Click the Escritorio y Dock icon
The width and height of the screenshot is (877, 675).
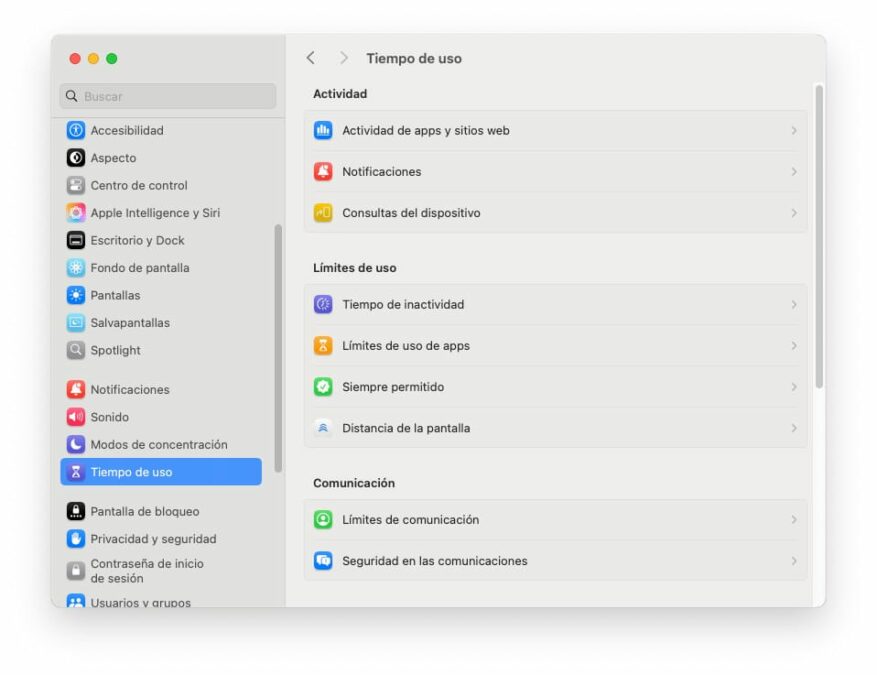tap(76, 240)
